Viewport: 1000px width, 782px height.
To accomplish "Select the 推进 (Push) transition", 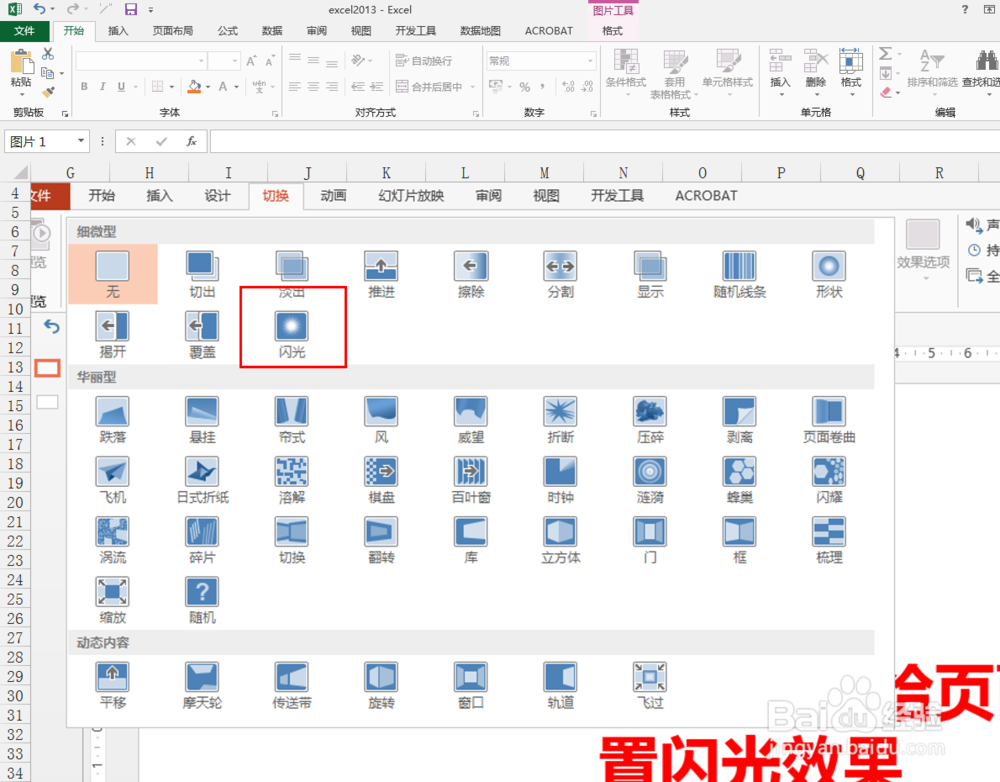I will point(381,274).
